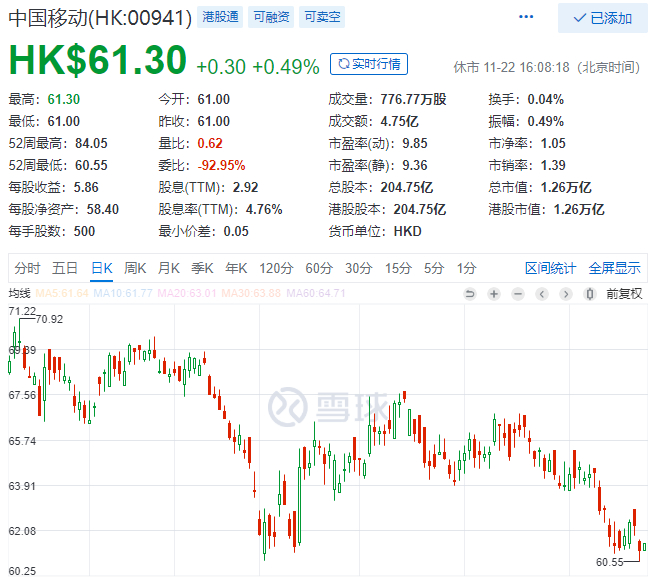Click the MA30:63.88 moving average label
This screenshot has width=652, height=577.
[x=251, y=293]
